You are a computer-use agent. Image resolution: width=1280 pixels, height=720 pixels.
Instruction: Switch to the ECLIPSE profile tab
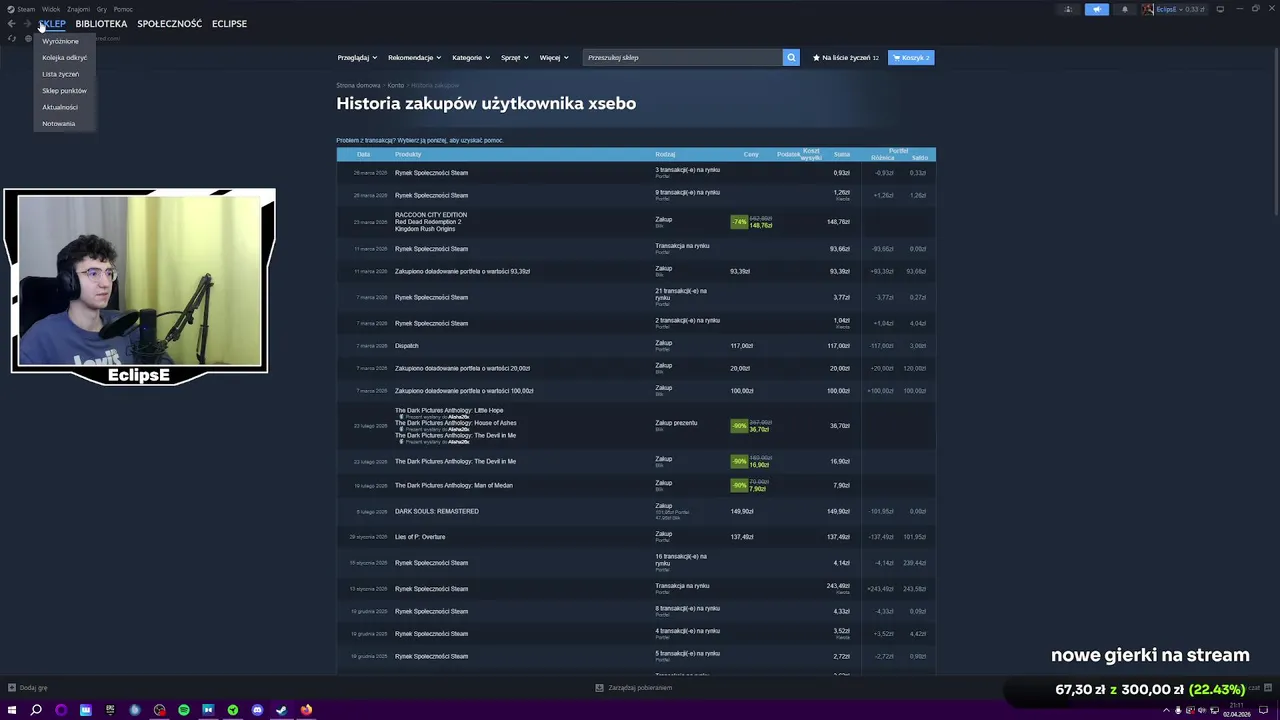(229, 24)
